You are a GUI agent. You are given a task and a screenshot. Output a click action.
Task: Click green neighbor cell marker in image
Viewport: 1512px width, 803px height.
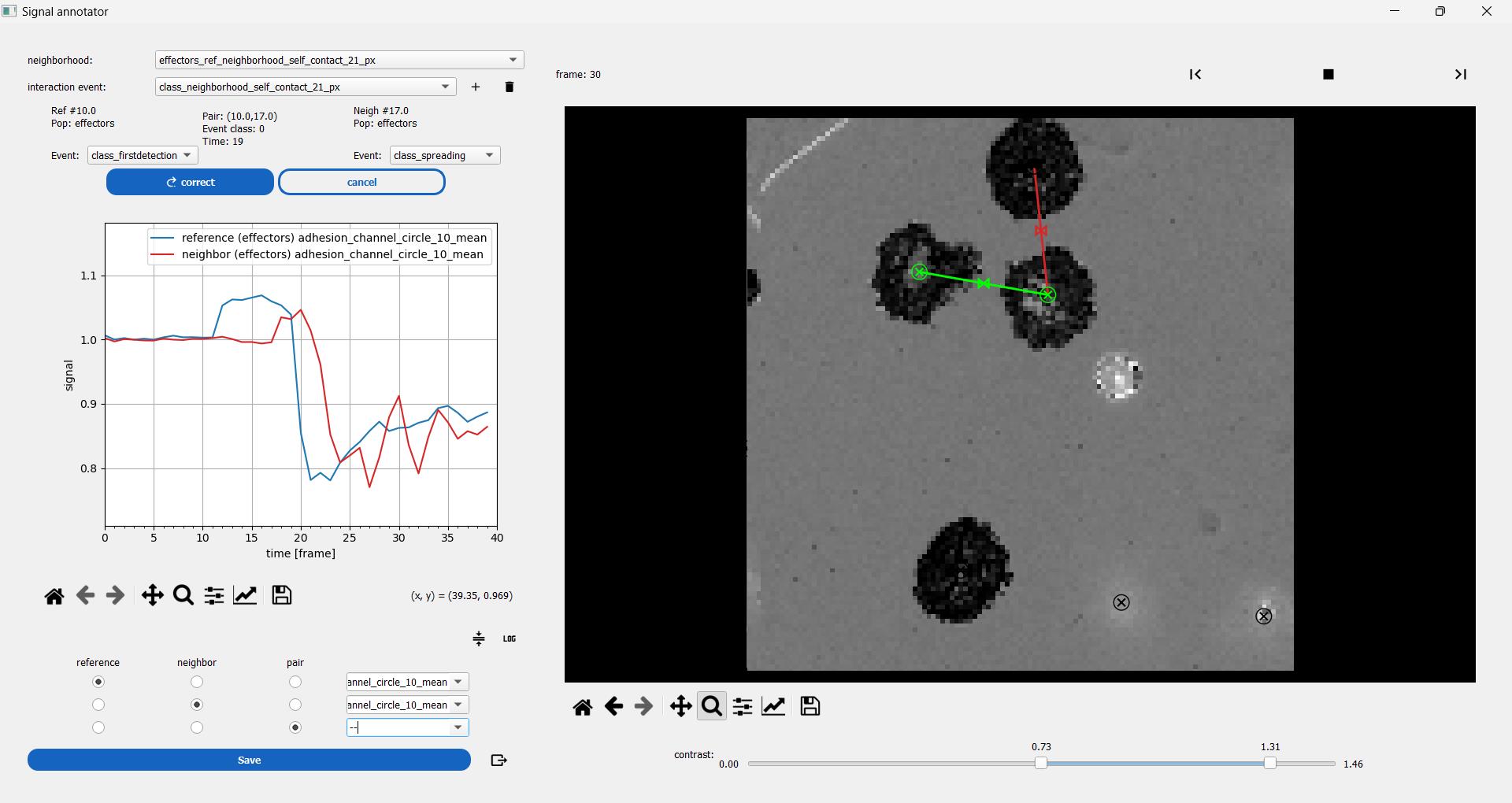1047,294
